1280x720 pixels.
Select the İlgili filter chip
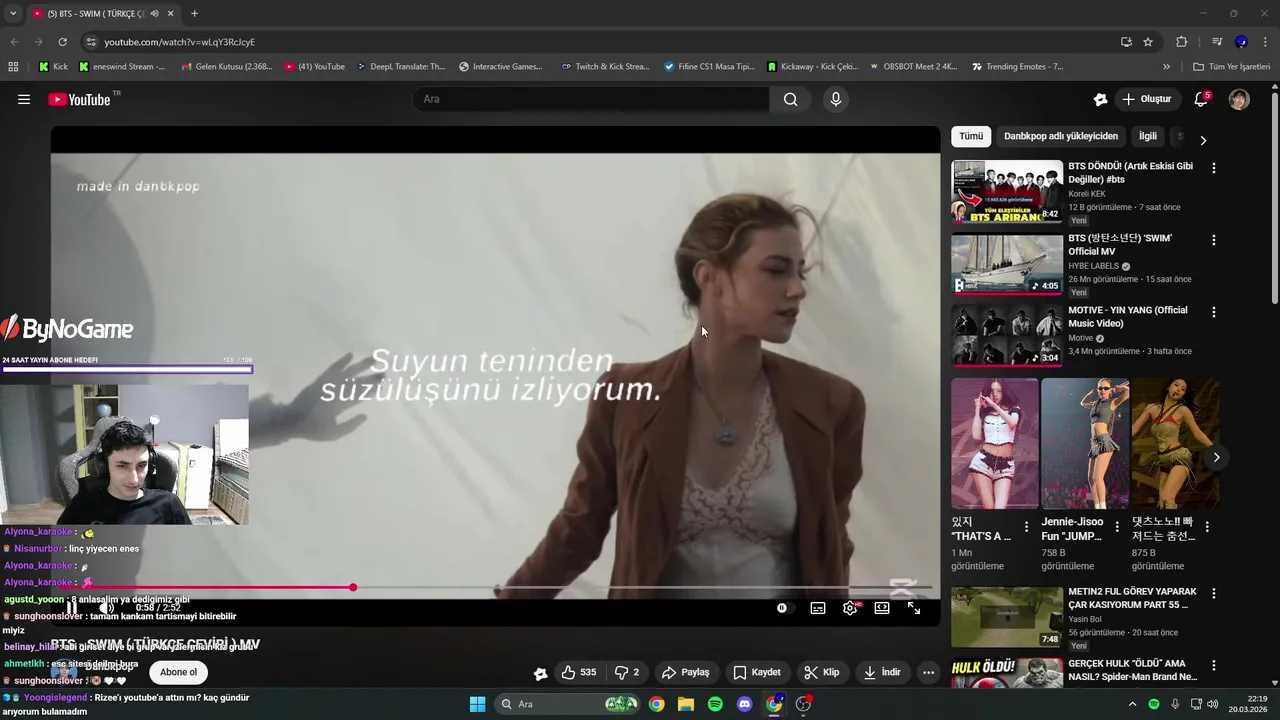point(1148,136)
